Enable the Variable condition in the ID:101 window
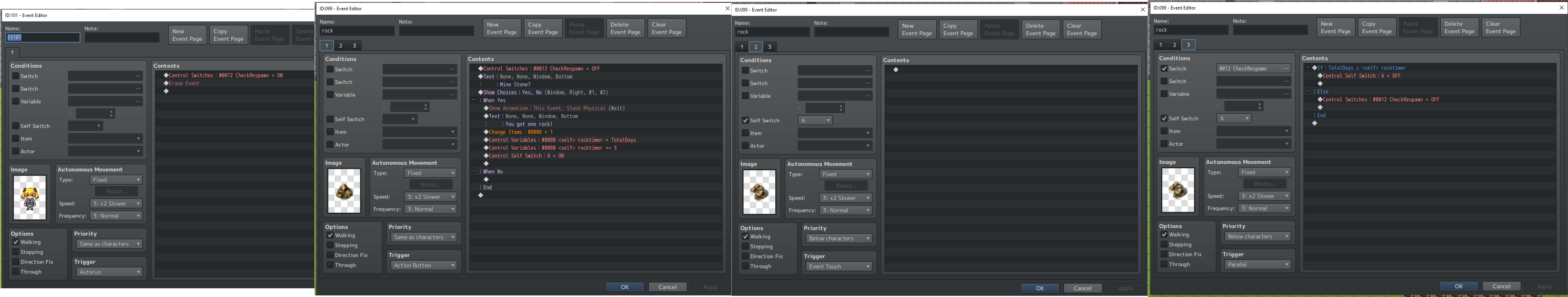 (x=16, y=101)
